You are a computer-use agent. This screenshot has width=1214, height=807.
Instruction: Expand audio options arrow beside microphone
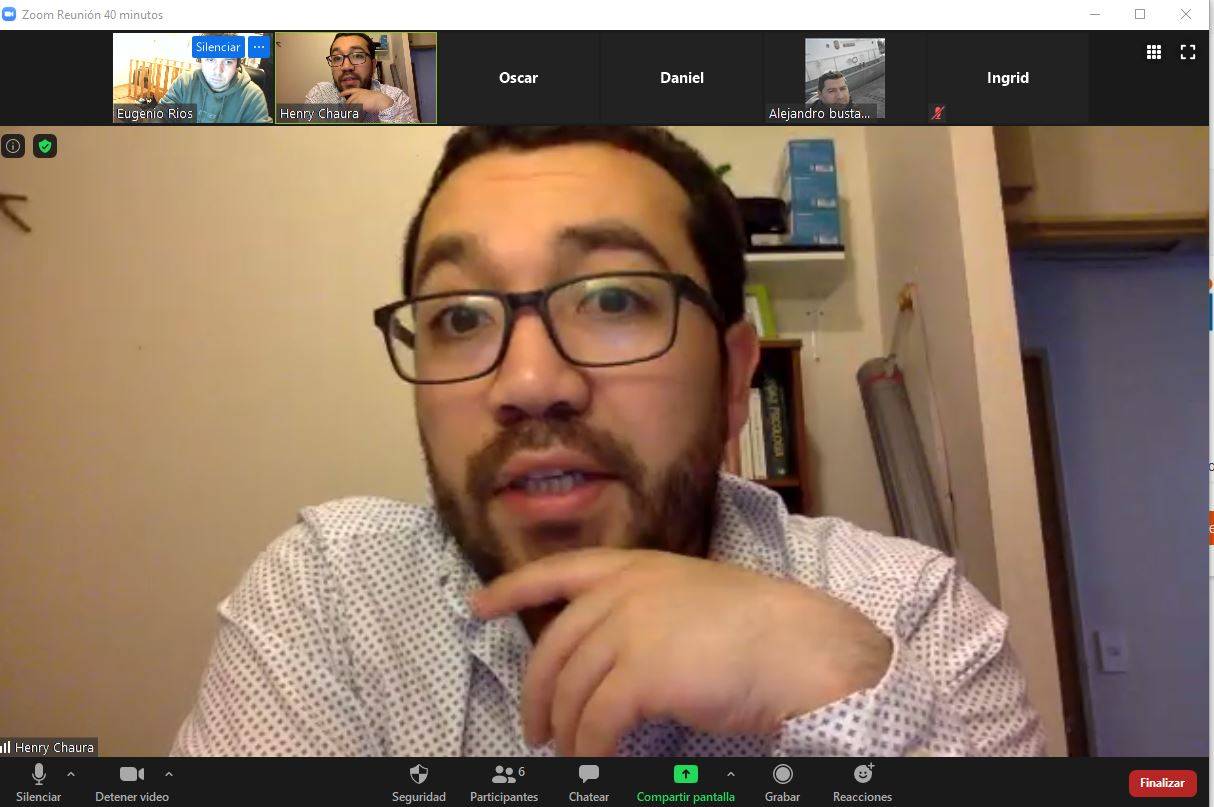coord(71,774)
